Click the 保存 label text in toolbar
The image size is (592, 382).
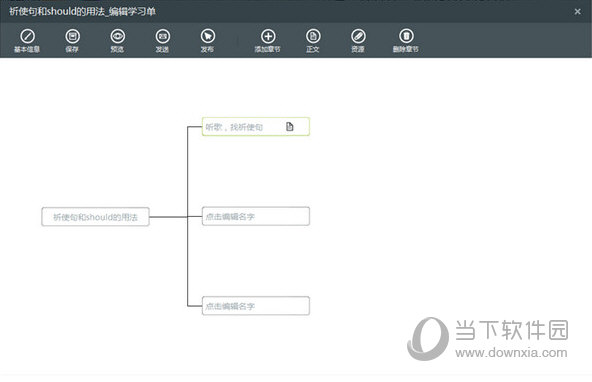[x=72, y=49]
